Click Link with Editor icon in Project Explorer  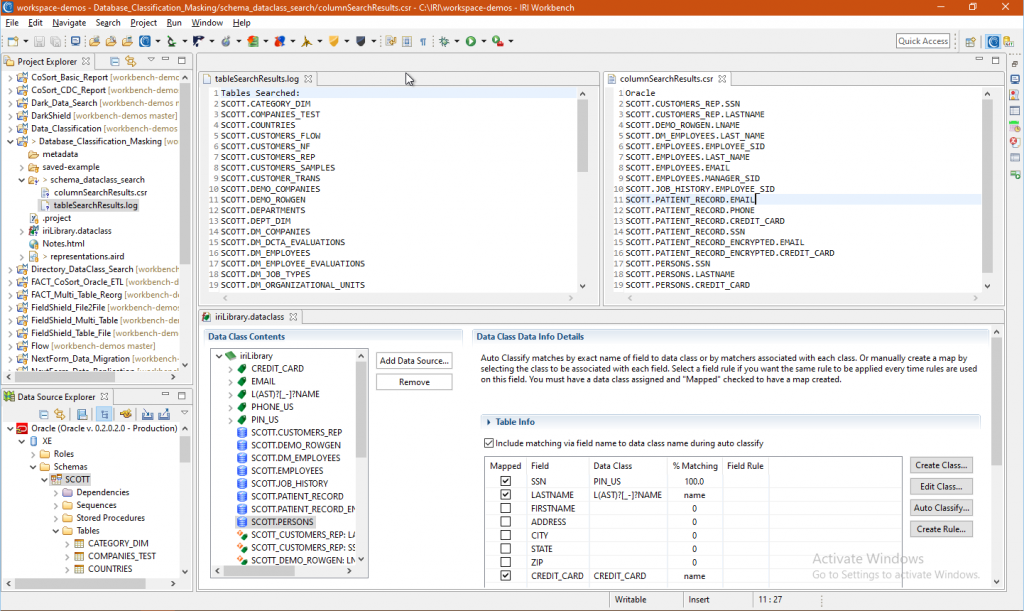131,61
